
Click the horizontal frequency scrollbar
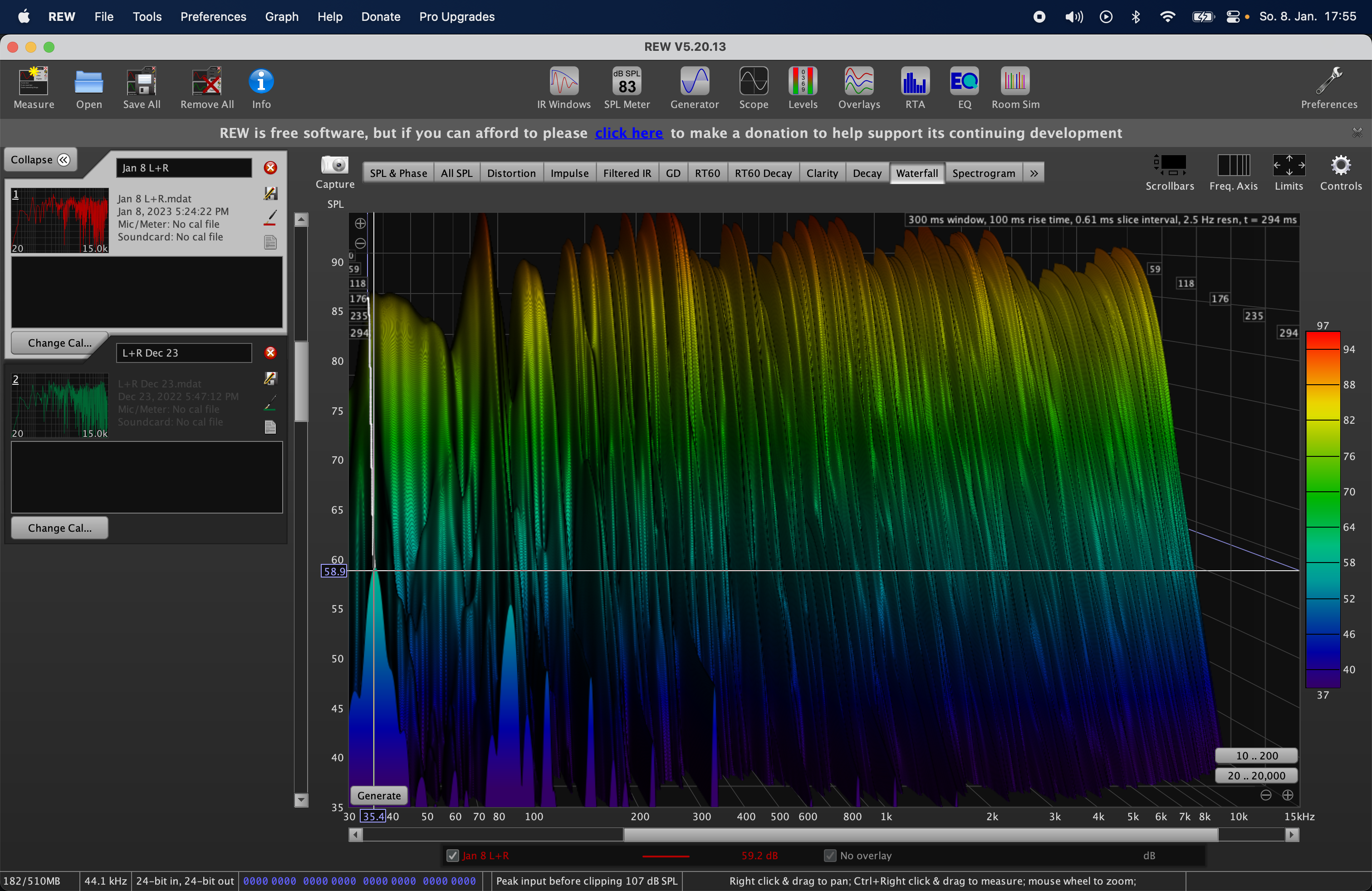pos(920,835)
